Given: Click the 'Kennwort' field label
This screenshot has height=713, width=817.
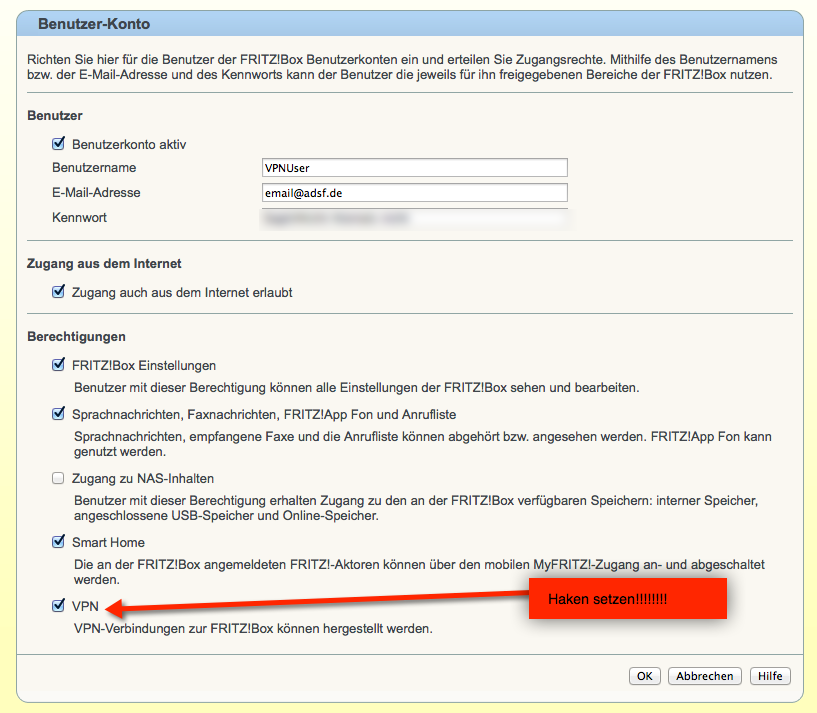Looking at the screenshot, I should (x=79, y=217).
